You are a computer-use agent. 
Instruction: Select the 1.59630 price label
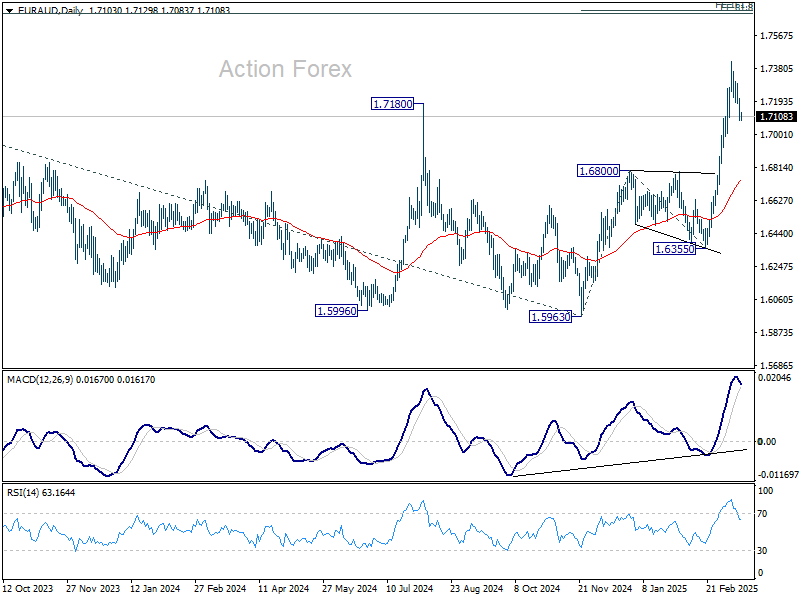pos(551,317)
